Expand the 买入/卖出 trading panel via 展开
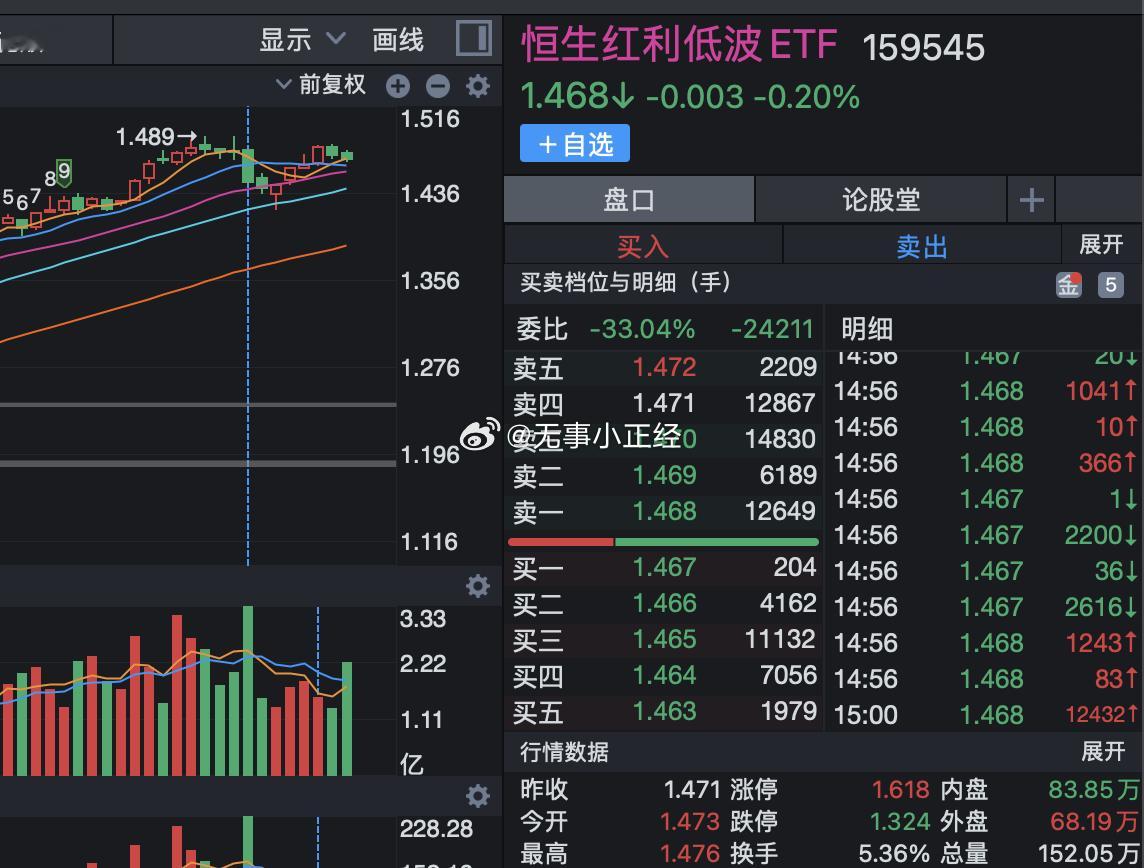1144x868 pixels. pyautogui.click(x=1101, y=244)
